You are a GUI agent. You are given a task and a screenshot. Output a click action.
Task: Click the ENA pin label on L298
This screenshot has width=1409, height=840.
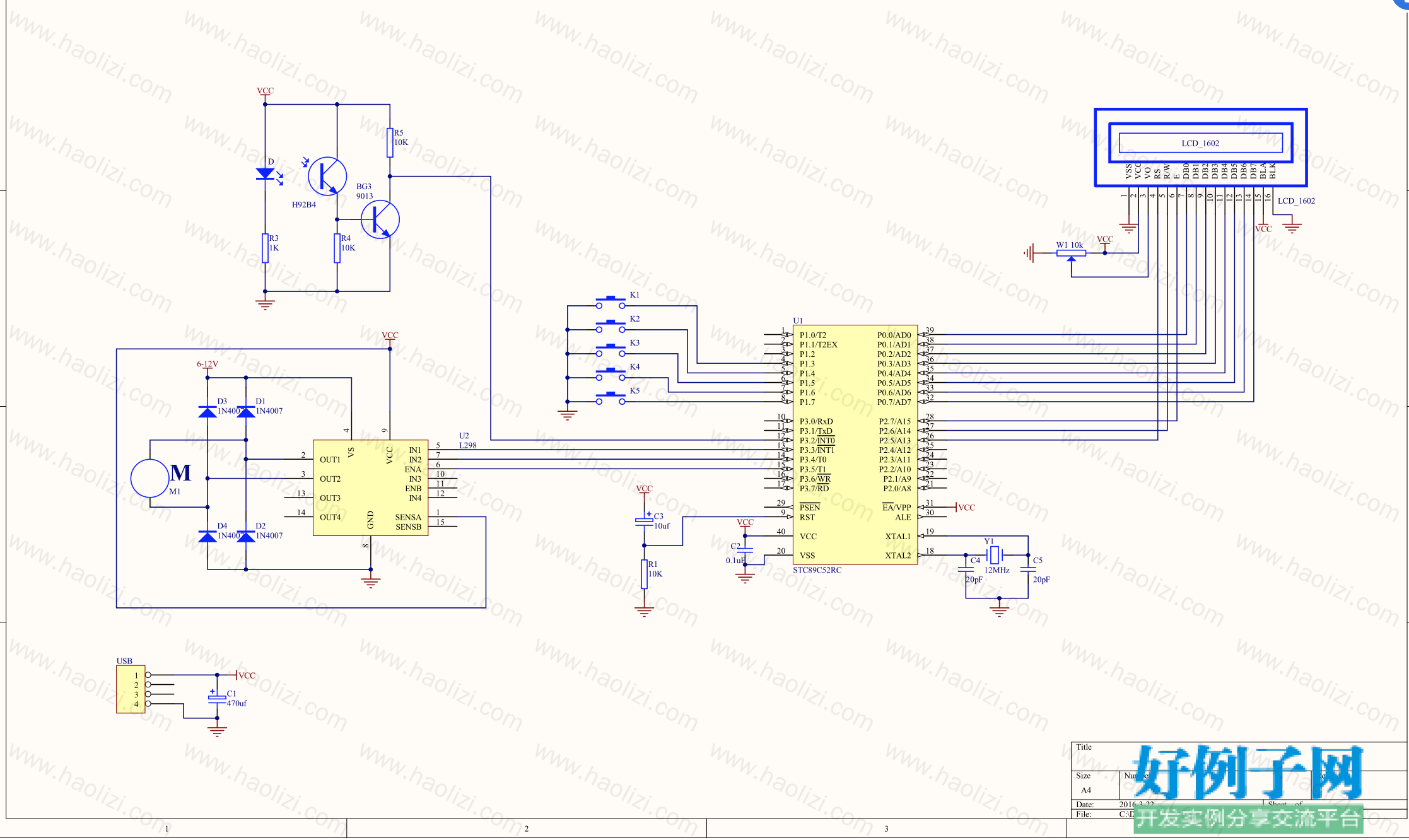413,469
